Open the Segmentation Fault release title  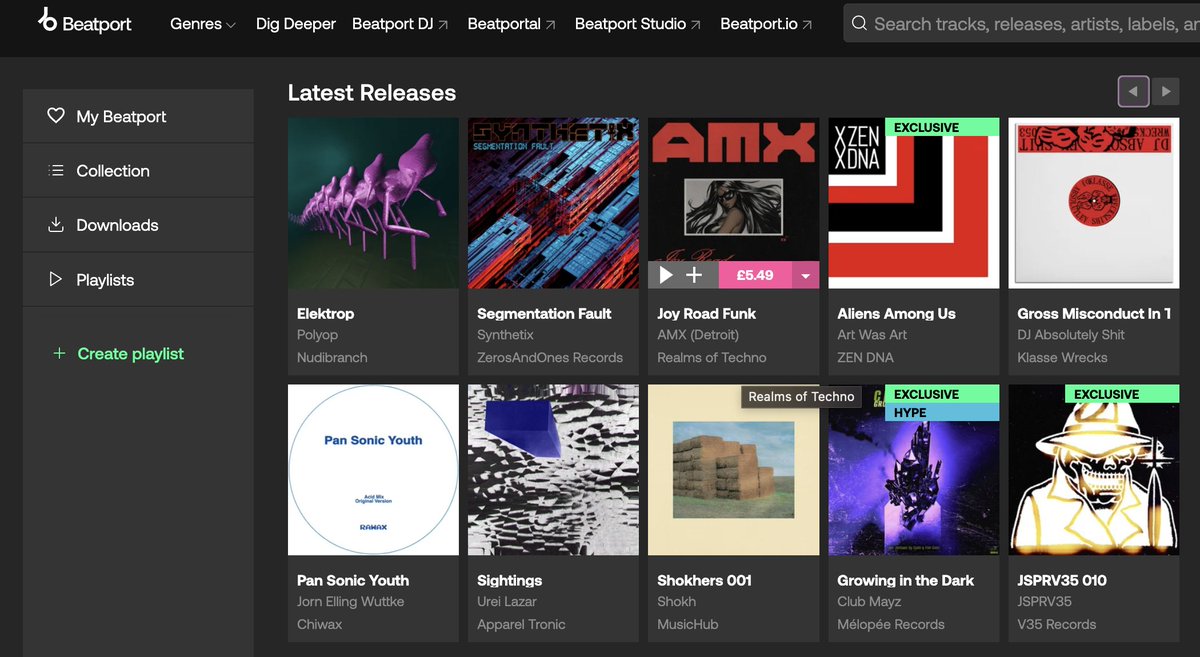pos(544,313)
